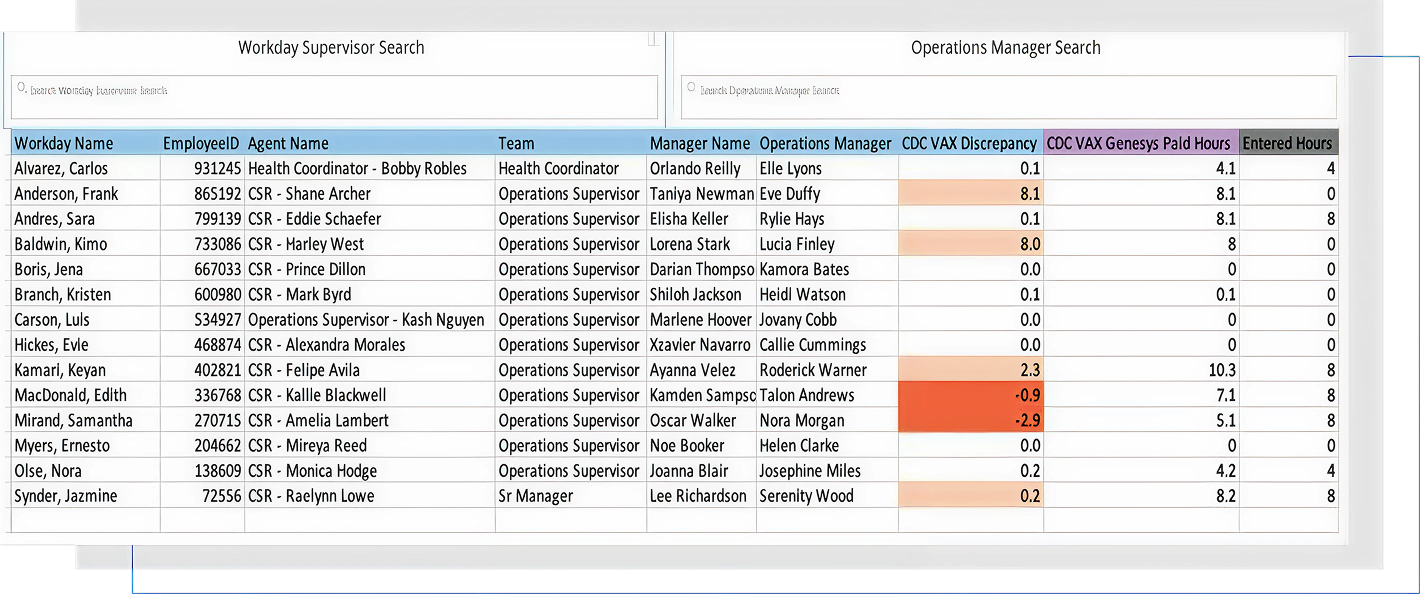Select the MacDonald, Edith cell

85,395
